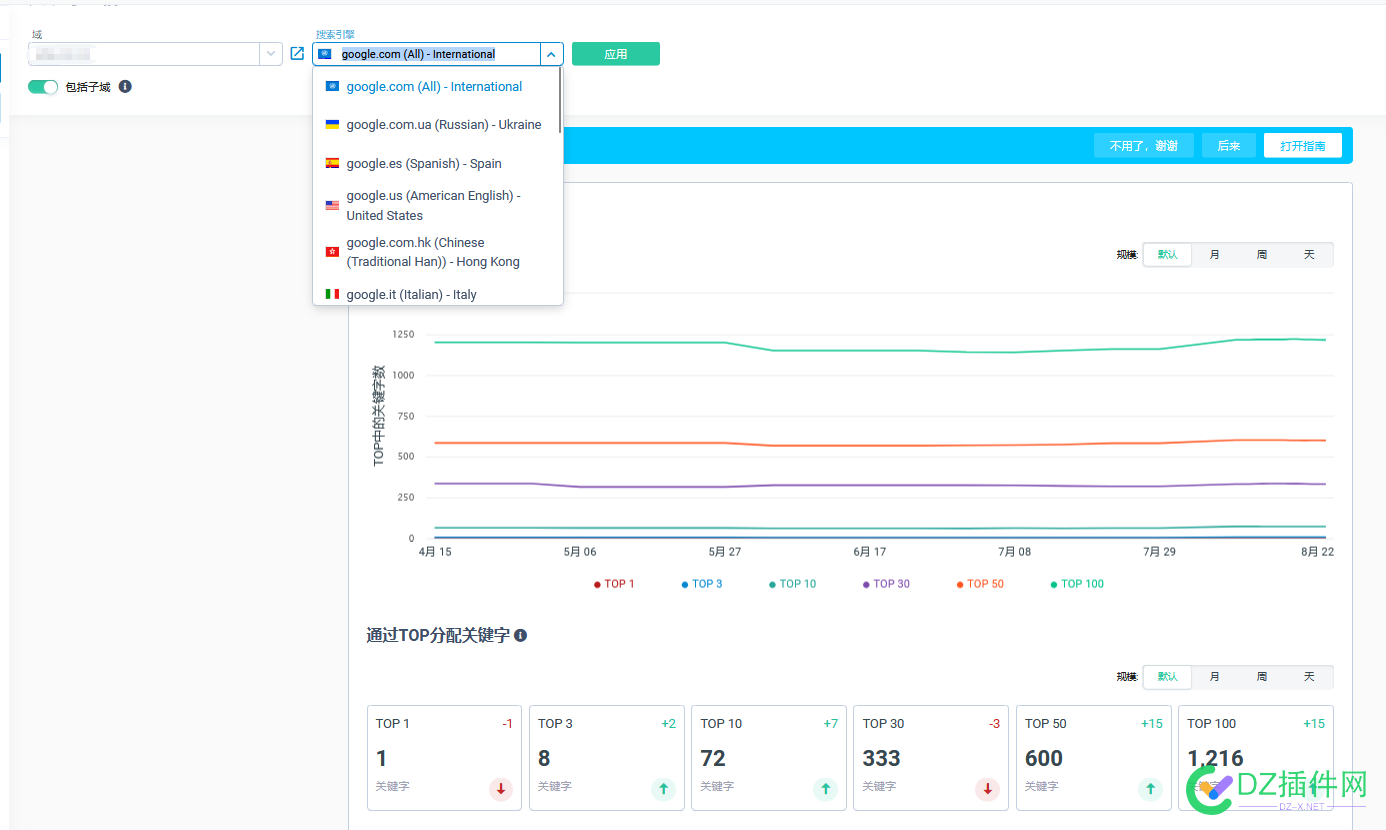Select 默认 scale in upper chart

tap(1167, 255)
